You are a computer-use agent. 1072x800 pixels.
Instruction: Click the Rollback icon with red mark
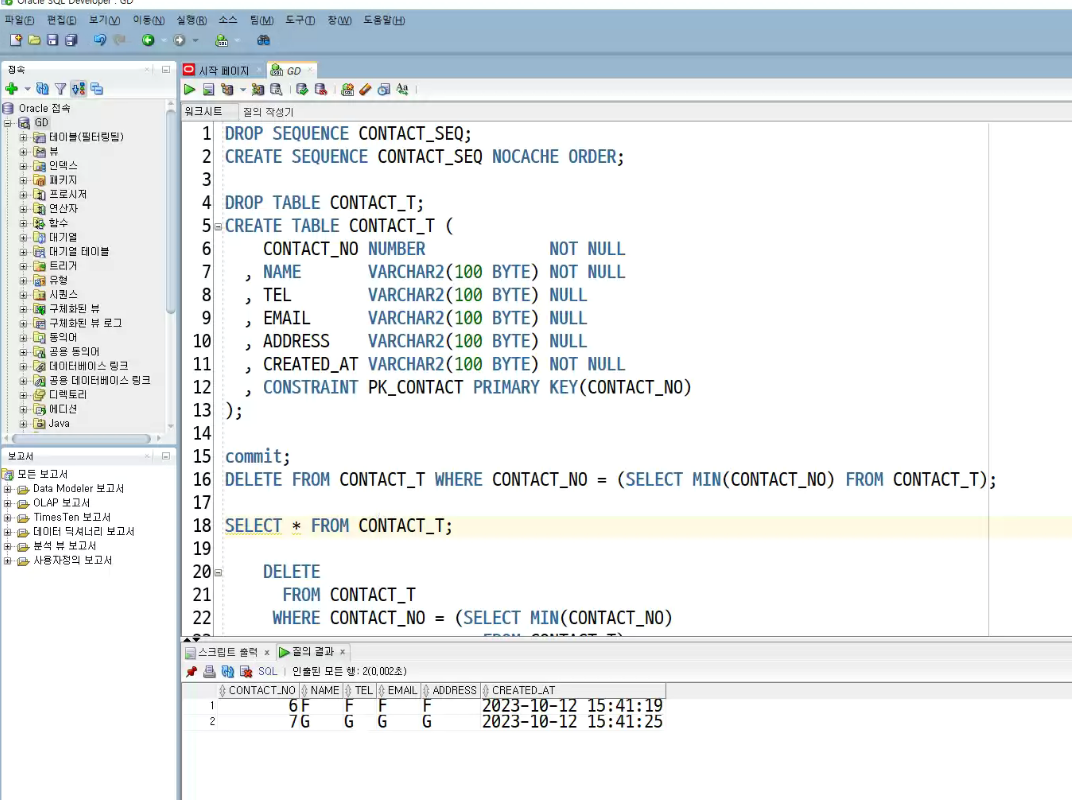[320, 90]
